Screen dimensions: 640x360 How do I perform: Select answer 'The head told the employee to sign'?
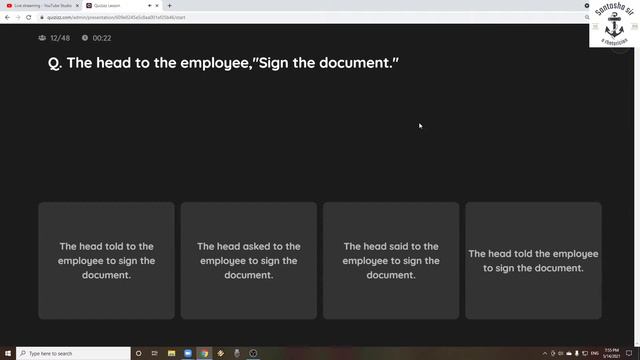(x=533, y=260)
